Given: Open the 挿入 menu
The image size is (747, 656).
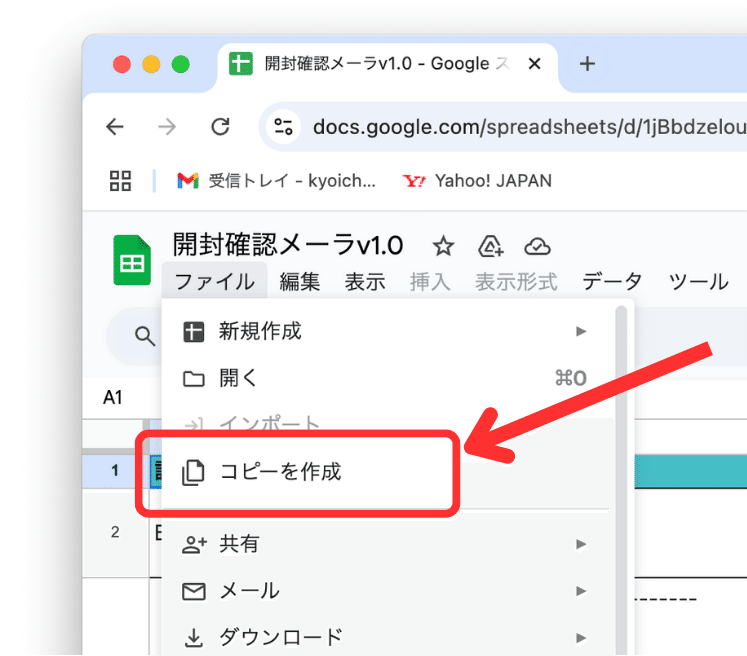Looking at the screenshot, I should [x=430, y=281].
